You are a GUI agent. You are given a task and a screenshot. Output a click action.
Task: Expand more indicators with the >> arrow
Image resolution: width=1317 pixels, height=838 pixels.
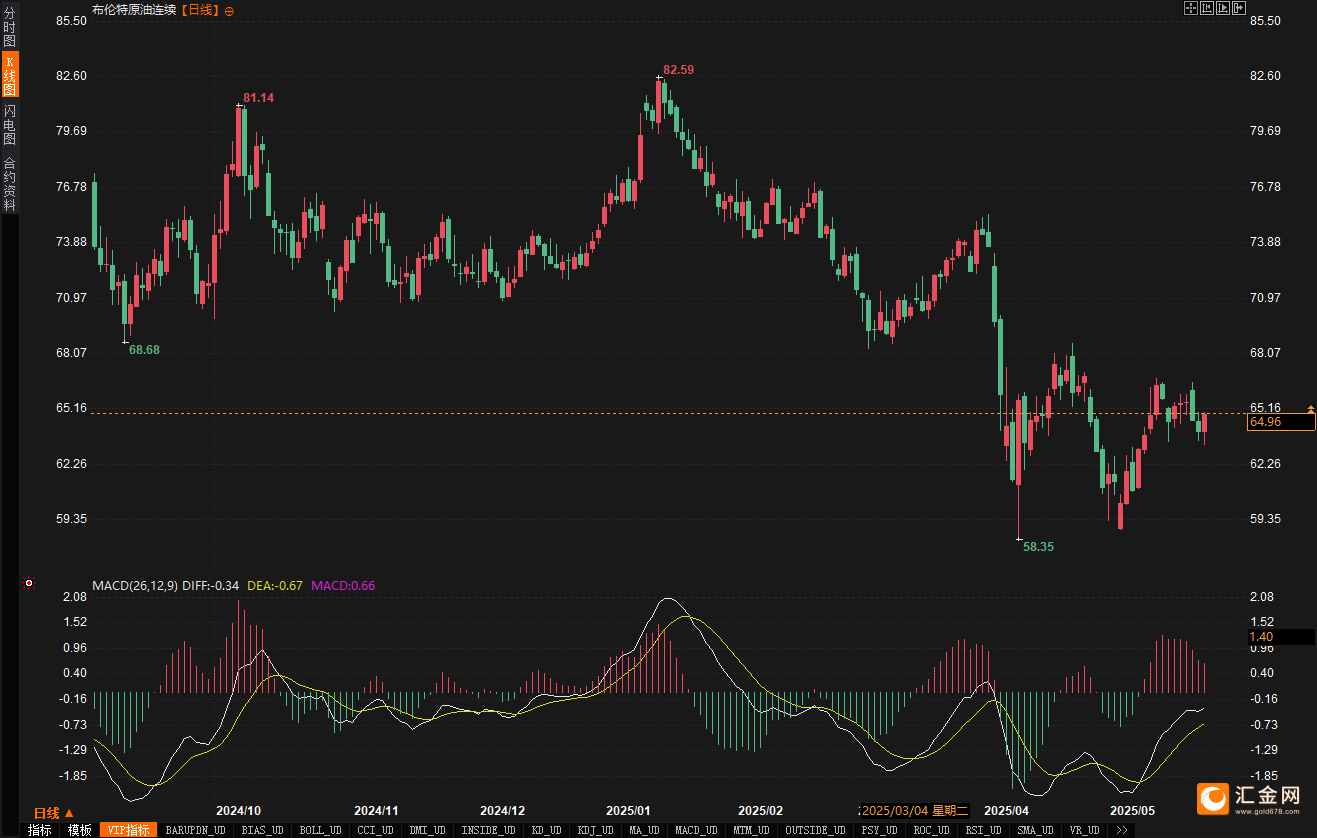tap(1122, 830)
